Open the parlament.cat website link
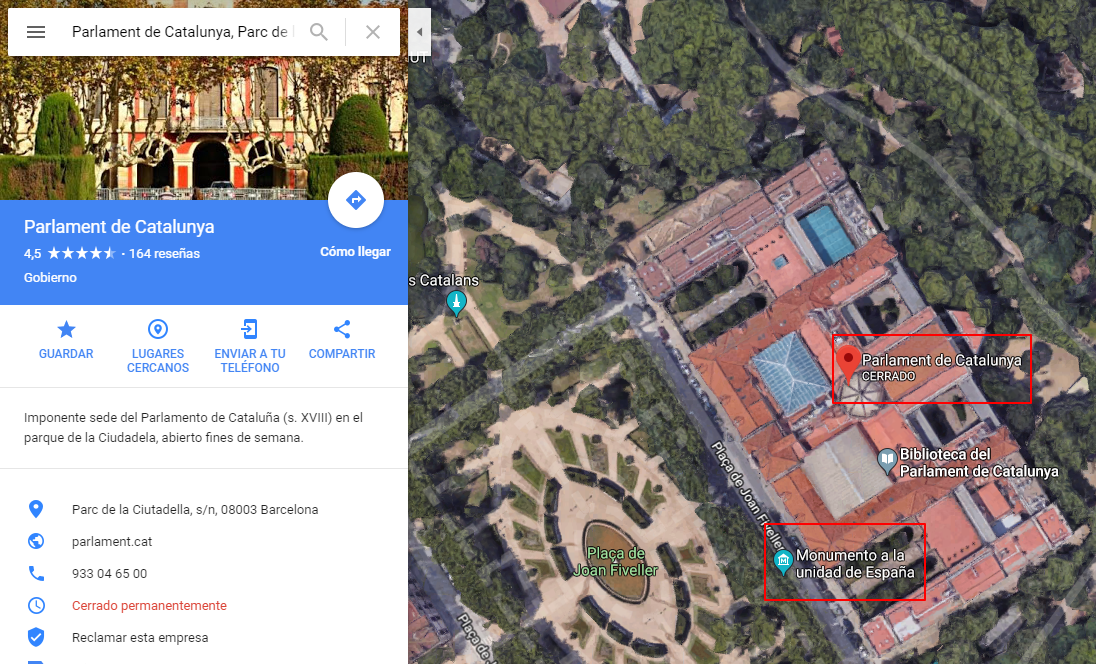Viewport: 1096px width, 666px height. coord(112,542)
